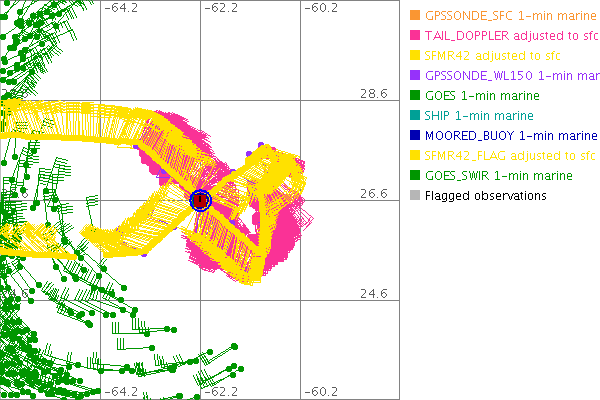Click the gray Flagged observations swatch
This screenshot has width=600, height=400.
click(414, 196)
